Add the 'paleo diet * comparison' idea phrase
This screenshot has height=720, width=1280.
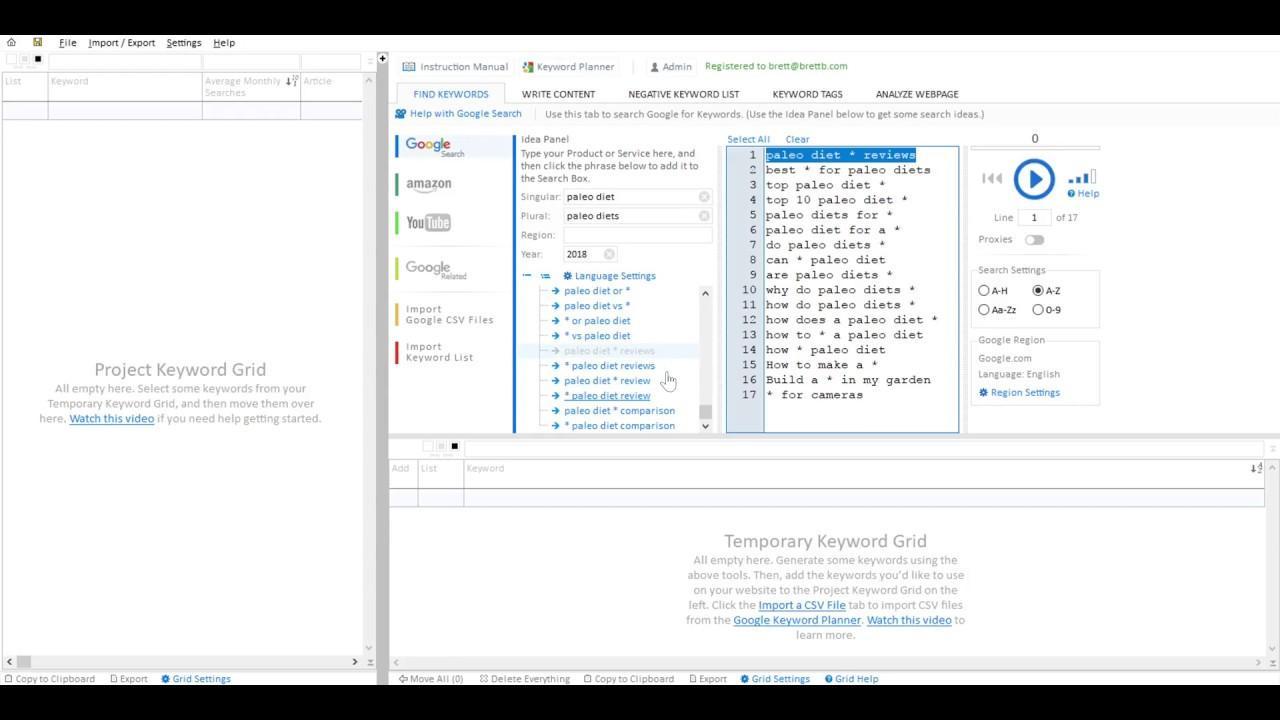619,411
